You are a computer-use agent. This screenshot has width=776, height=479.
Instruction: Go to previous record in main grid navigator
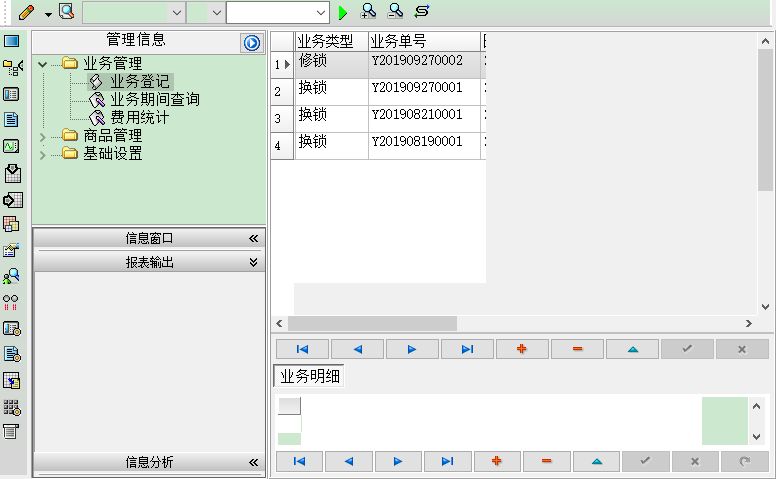(357, 349)
